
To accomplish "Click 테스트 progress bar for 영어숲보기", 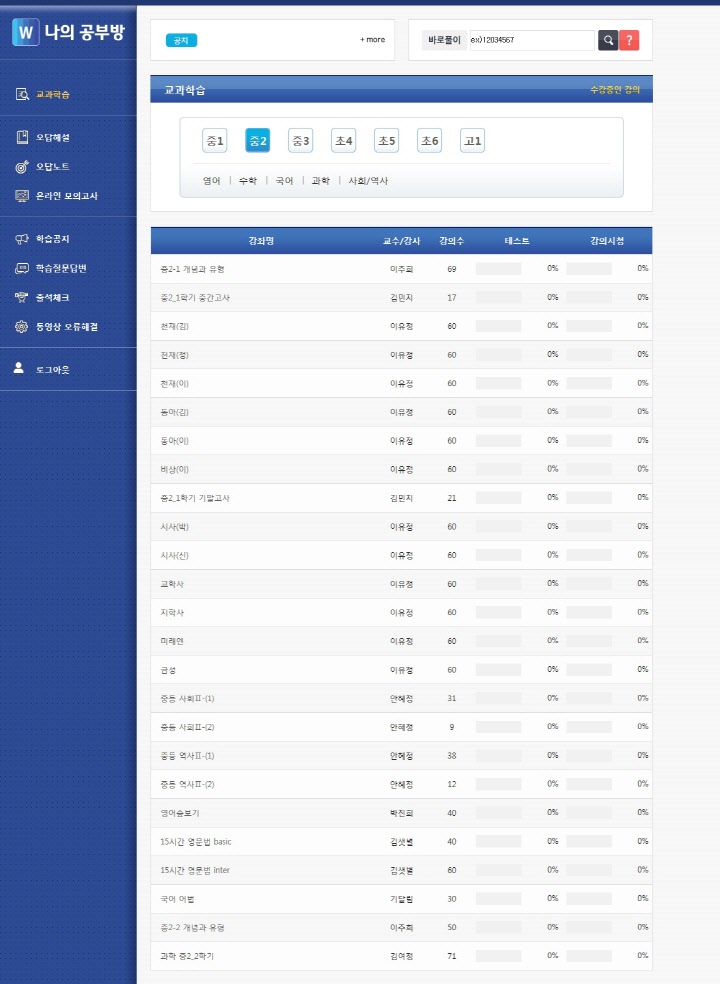I will (498, 813).
